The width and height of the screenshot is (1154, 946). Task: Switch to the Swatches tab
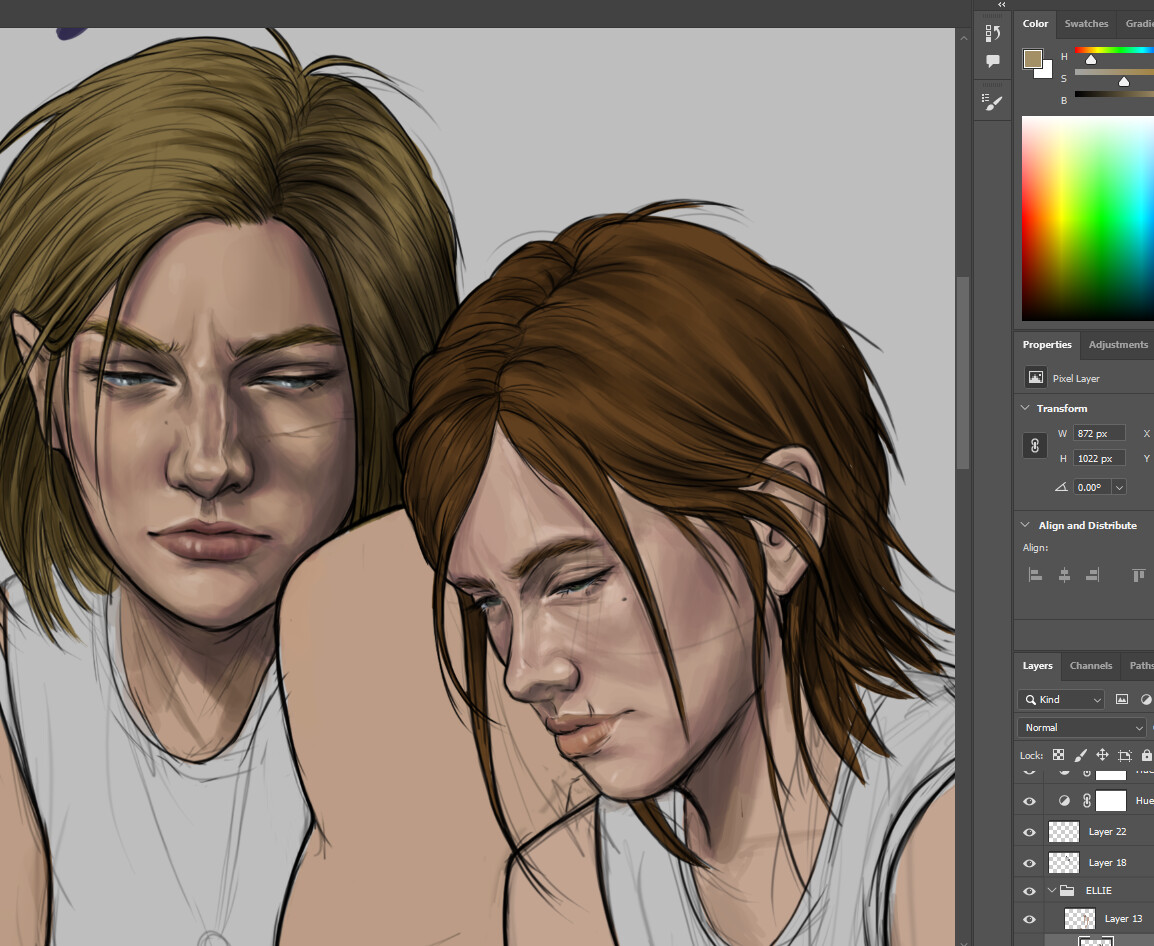[x=1086, y=24]
